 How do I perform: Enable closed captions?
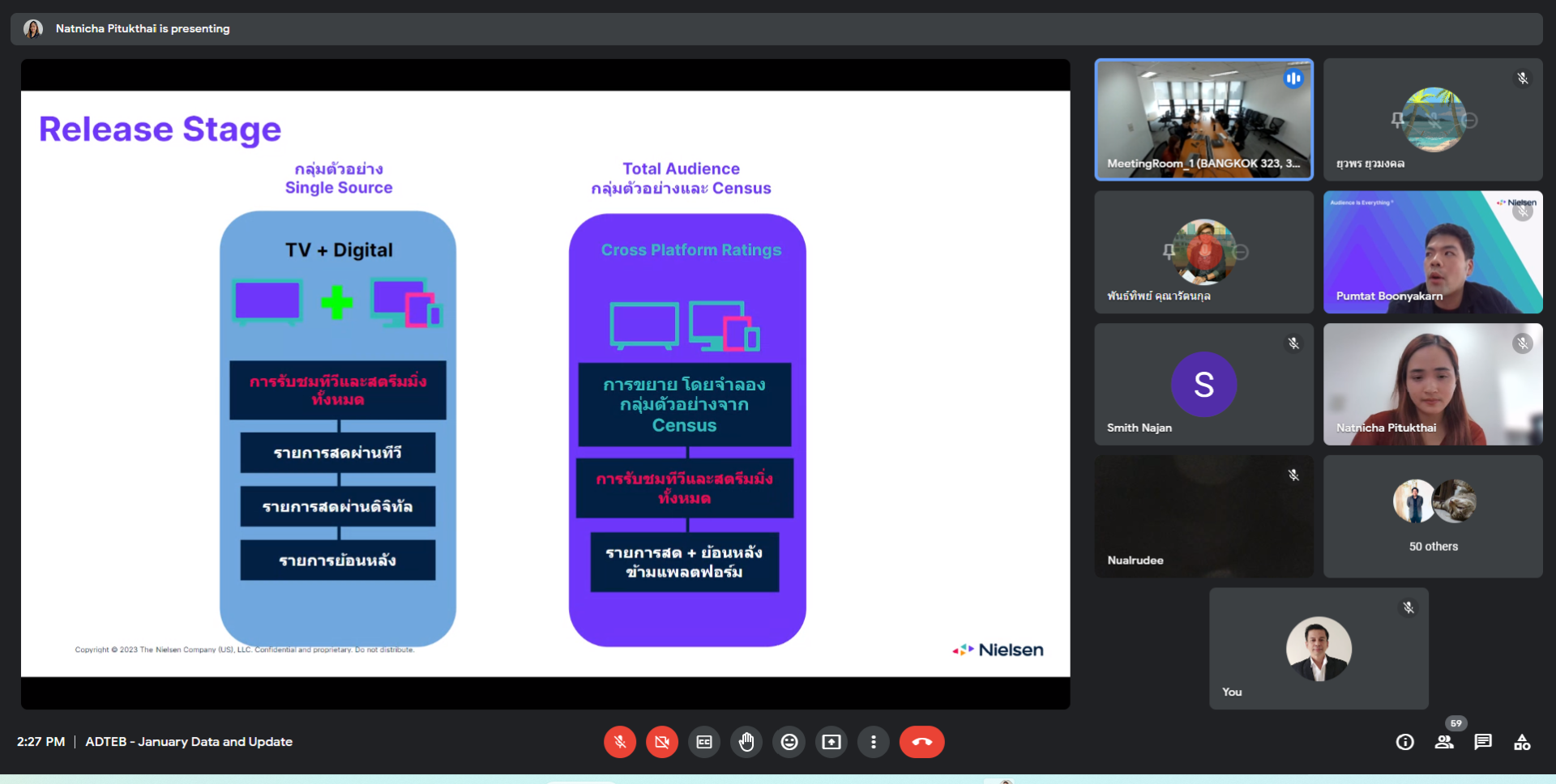click(704, 741)
